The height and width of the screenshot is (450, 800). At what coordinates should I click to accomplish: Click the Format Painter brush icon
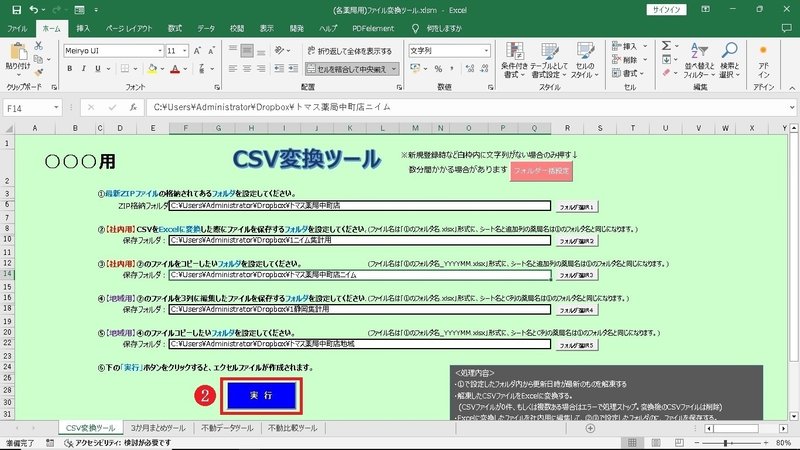(x=38, y=72)
